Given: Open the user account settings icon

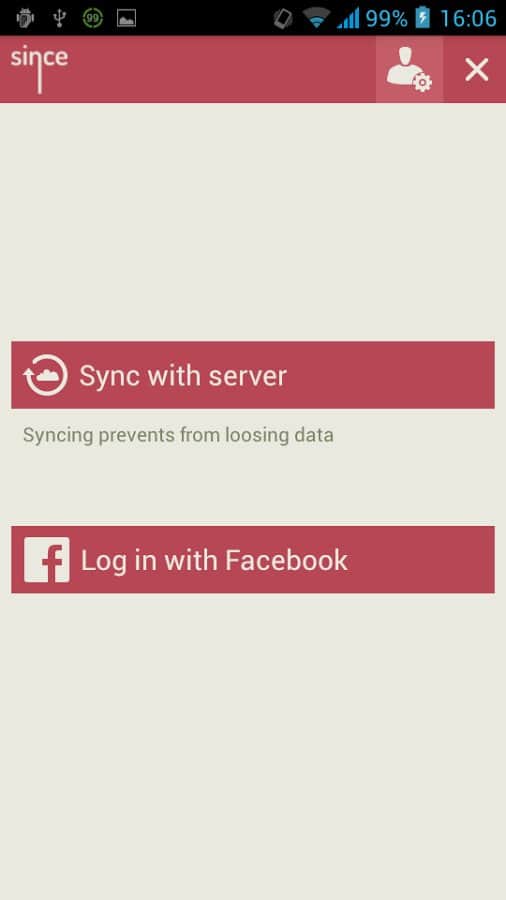Looking at the screenshot, I should click(409, 69).
